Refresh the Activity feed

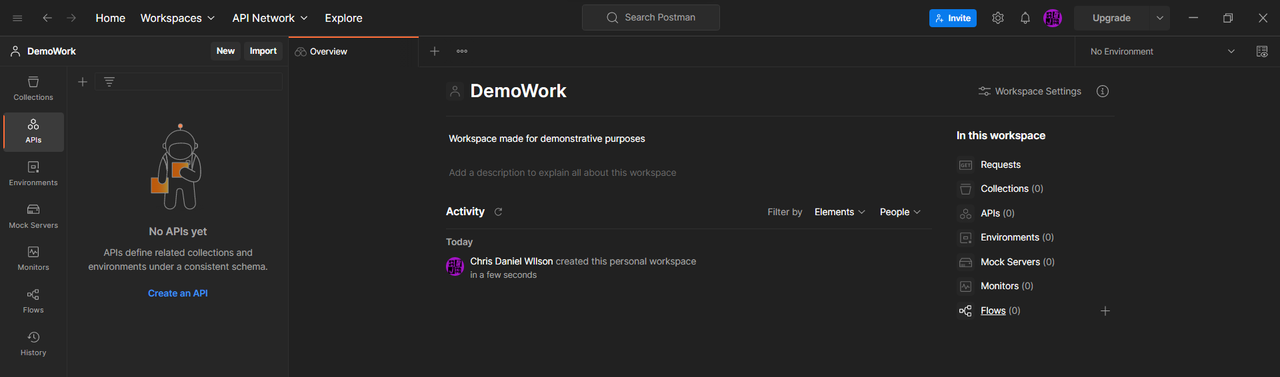point(498,212)
